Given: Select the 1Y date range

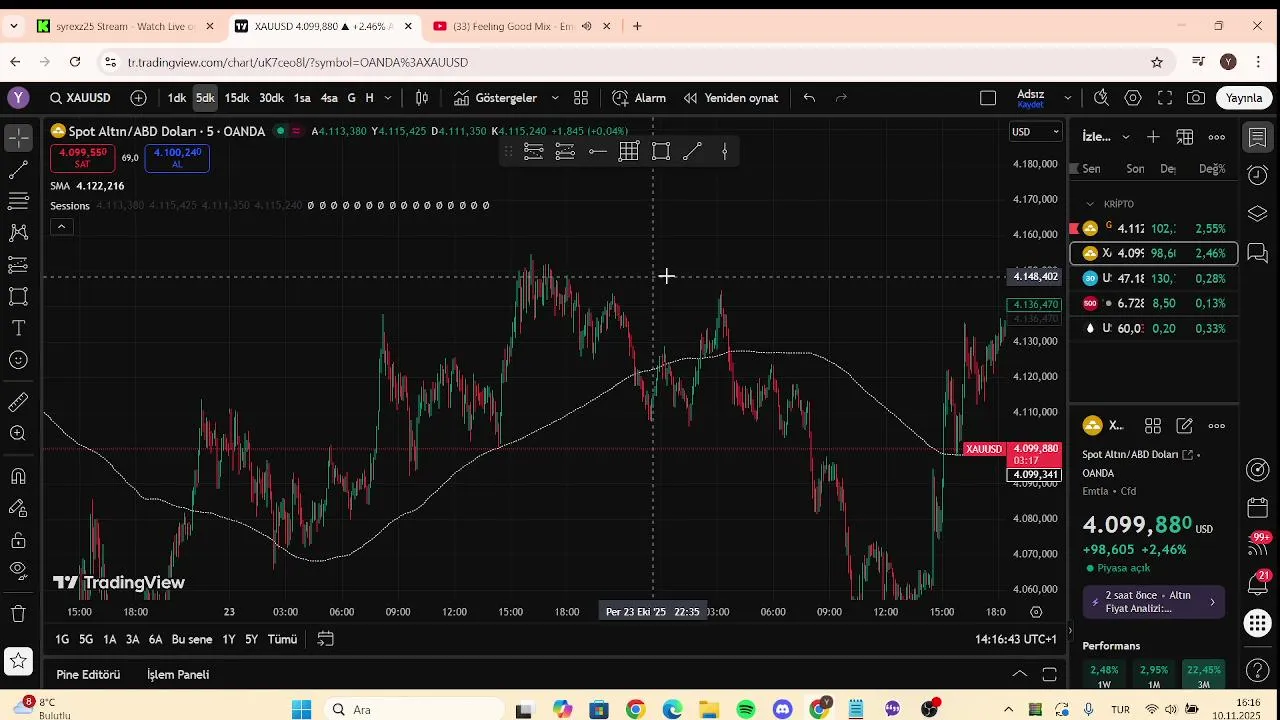Looking at the screenshot, I should click(229, 639).
